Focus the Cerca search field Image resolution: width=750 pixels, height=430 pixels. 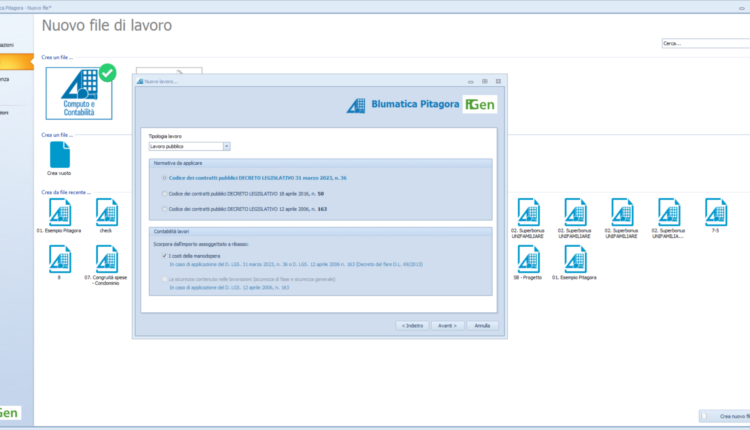[x=706, y=44]
